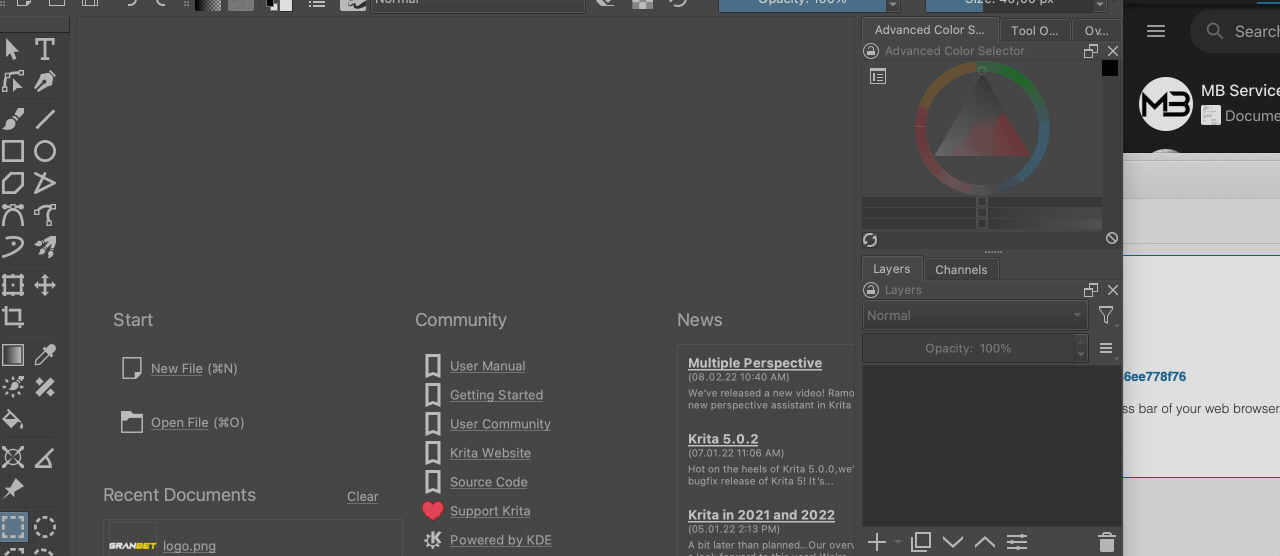Select the Calligraphy tool
1280x556 pixels.
(45, 81)
